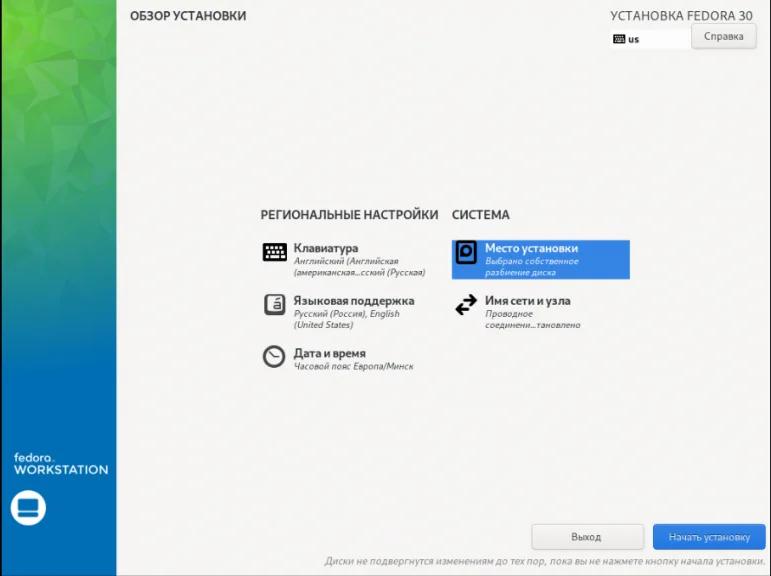Click the 'Диски не подвергнутся изменениям' notice
Screen dimensions: 771x576
(x=545, y=561)
